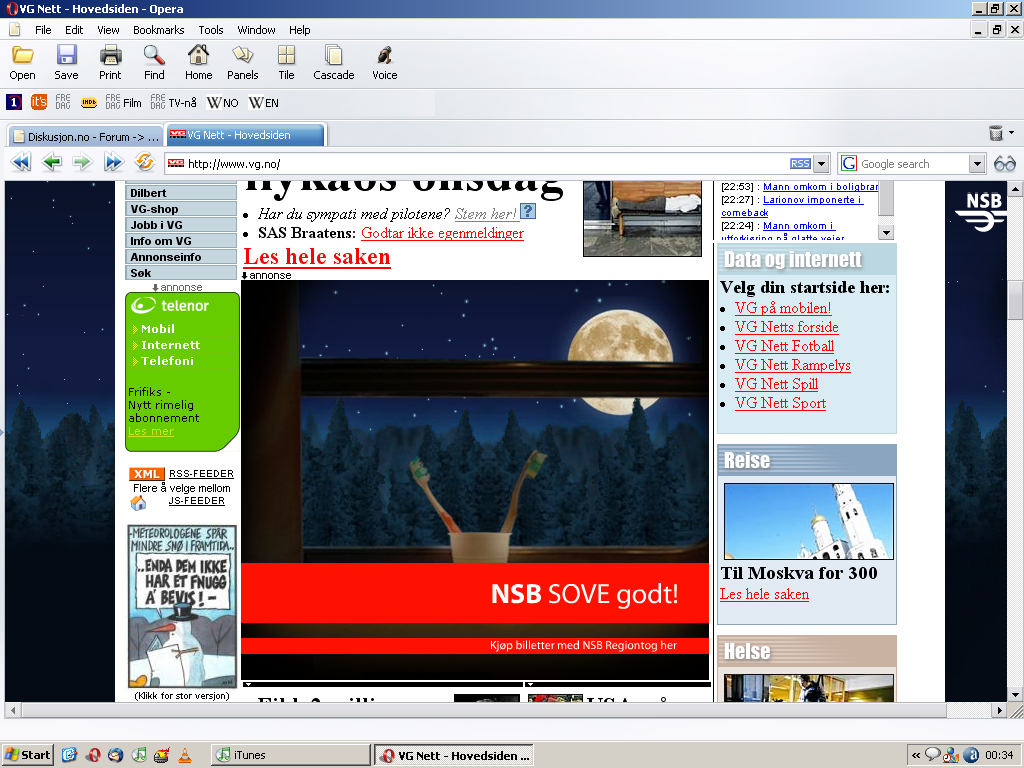
Task: Click the Fast forward navigation button
Action: pyautogui.click(x=114, y=161)
